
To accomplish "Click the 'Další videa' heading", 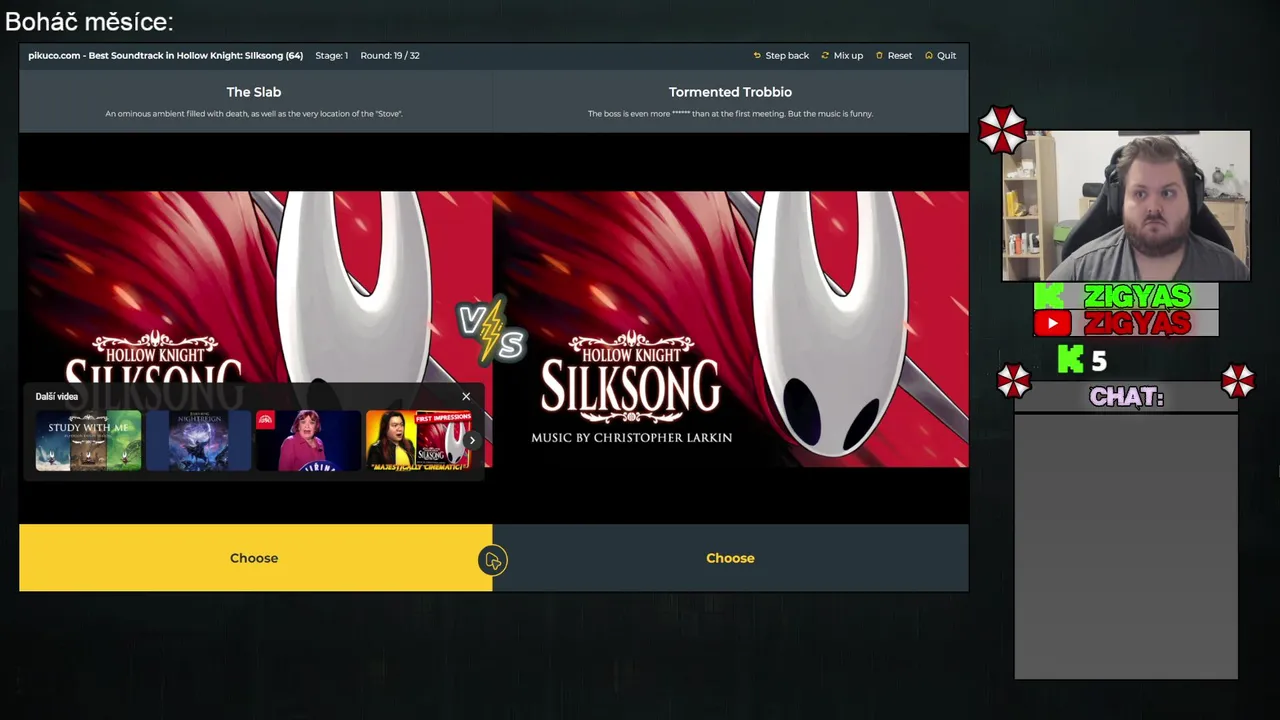I will (57, 397).
